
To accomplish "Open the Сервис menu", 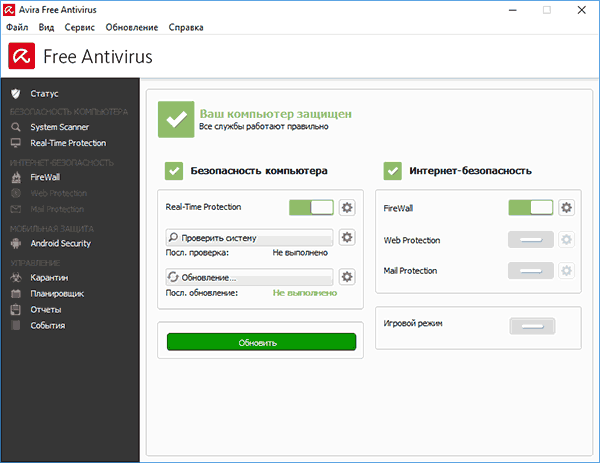I will 80,27.
